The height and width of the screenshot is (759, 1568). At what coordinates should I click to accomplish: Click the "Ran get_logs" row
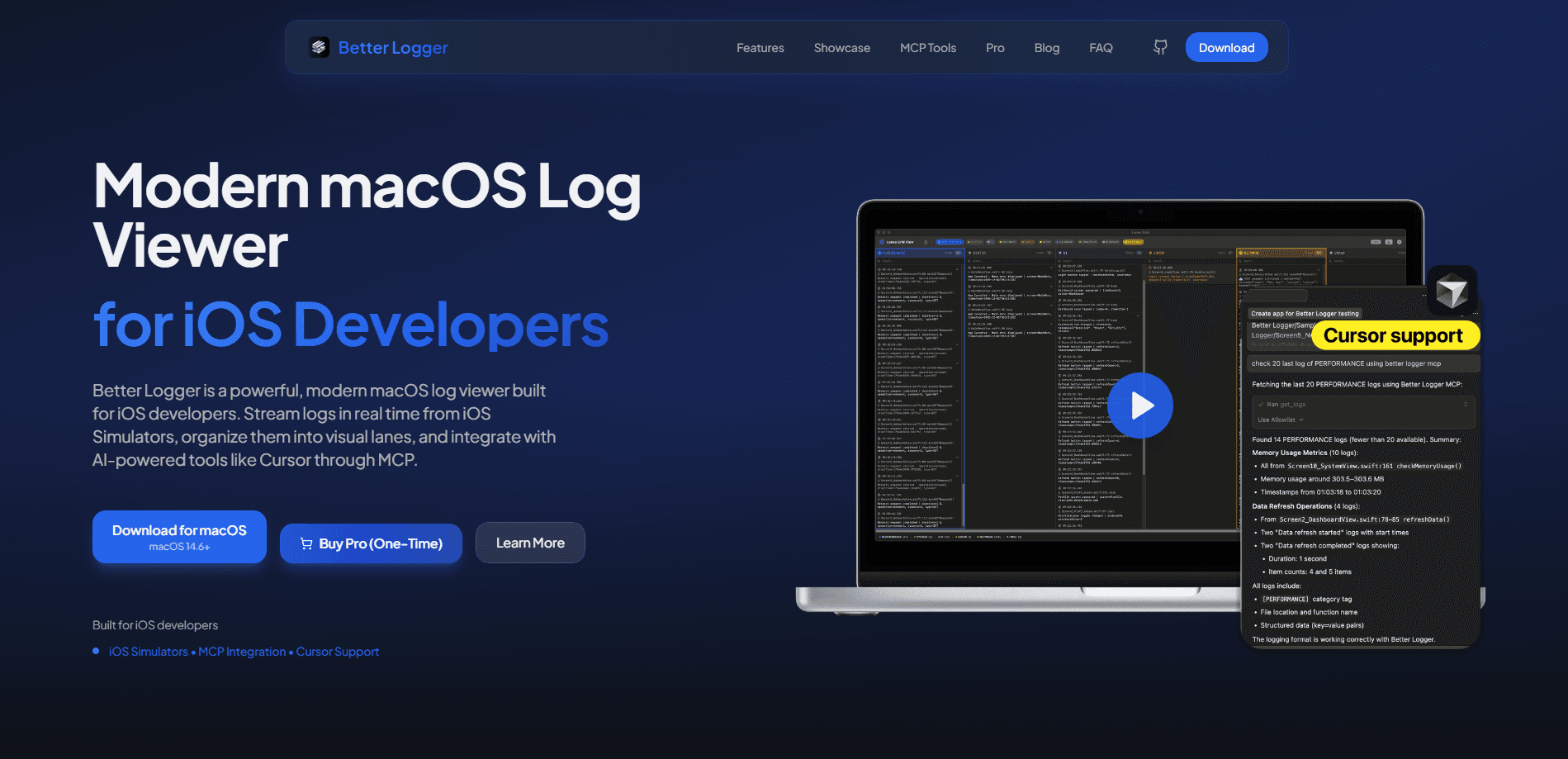click(x=1362, y=405)
